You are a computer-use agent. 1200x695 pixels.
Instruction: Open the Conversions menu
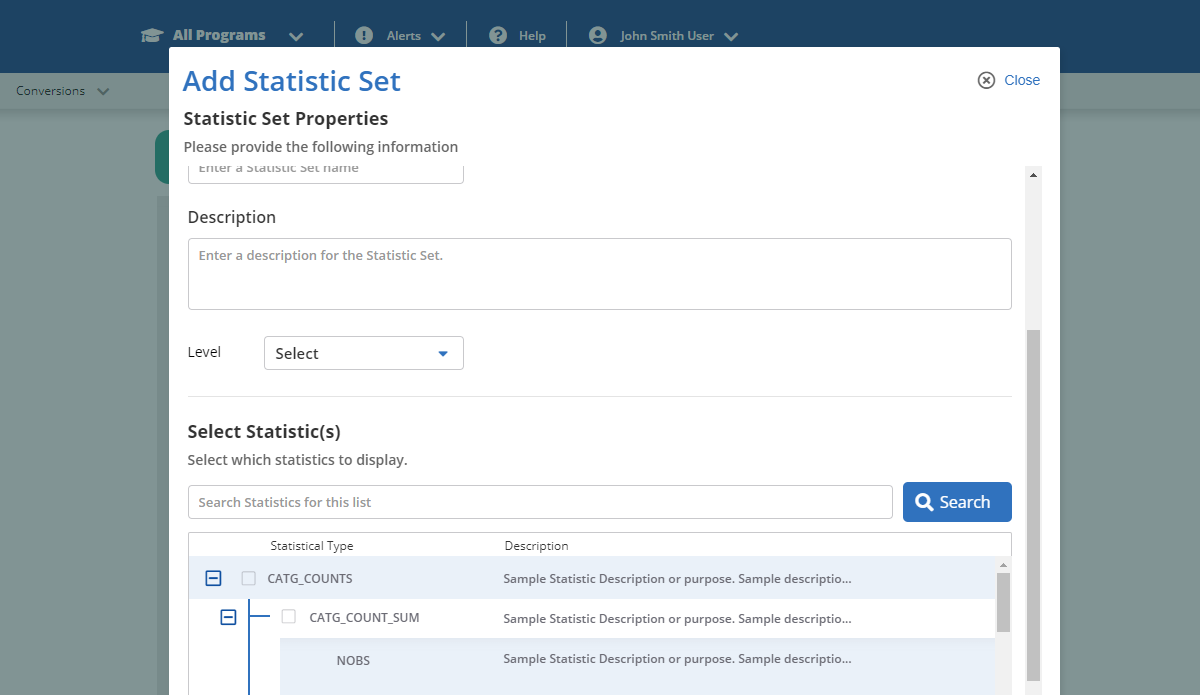pyautogui.click(x=62, y=91)
